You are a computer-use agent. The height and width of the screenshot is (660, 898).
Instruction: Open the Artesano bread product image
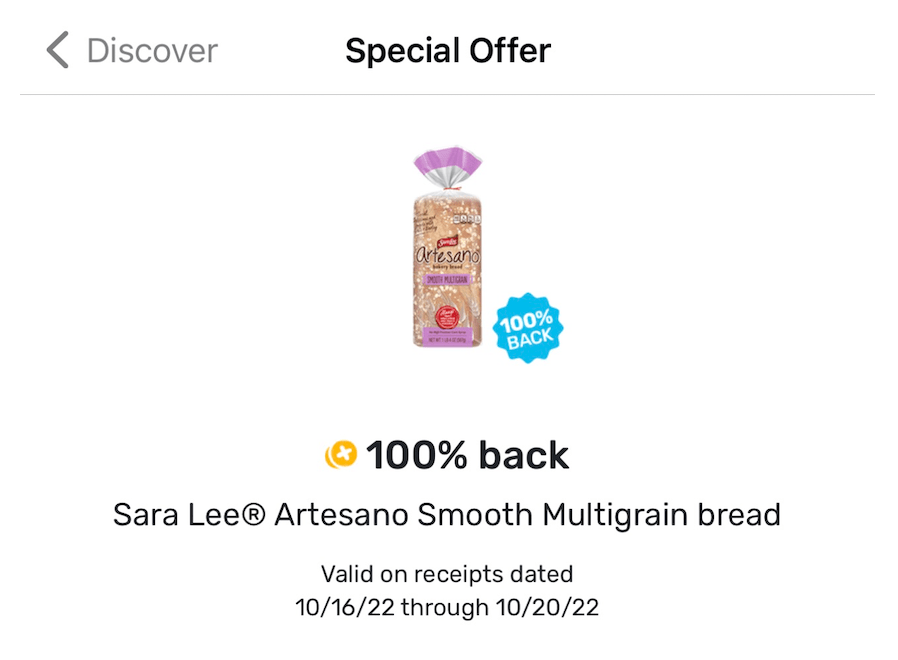448,248
